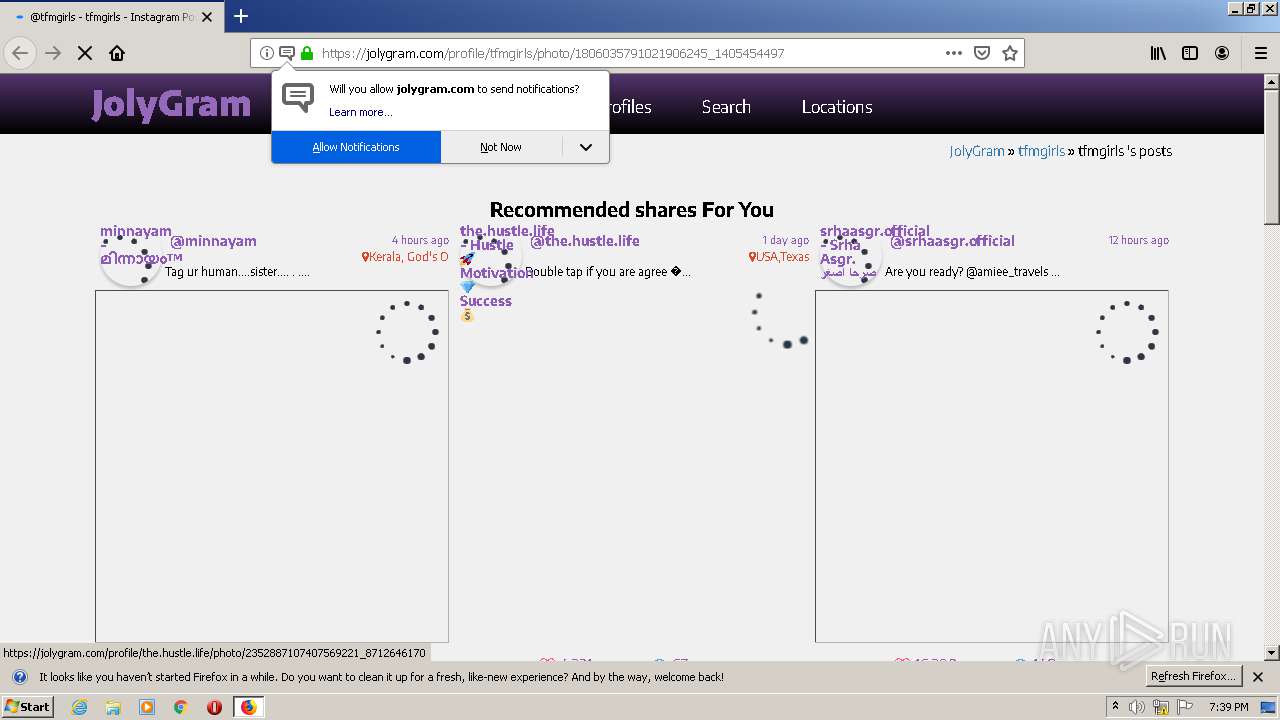Screen dimensions: 1280x720
Task: Open media player taskbar icon
Action: [x=147, y=707]
